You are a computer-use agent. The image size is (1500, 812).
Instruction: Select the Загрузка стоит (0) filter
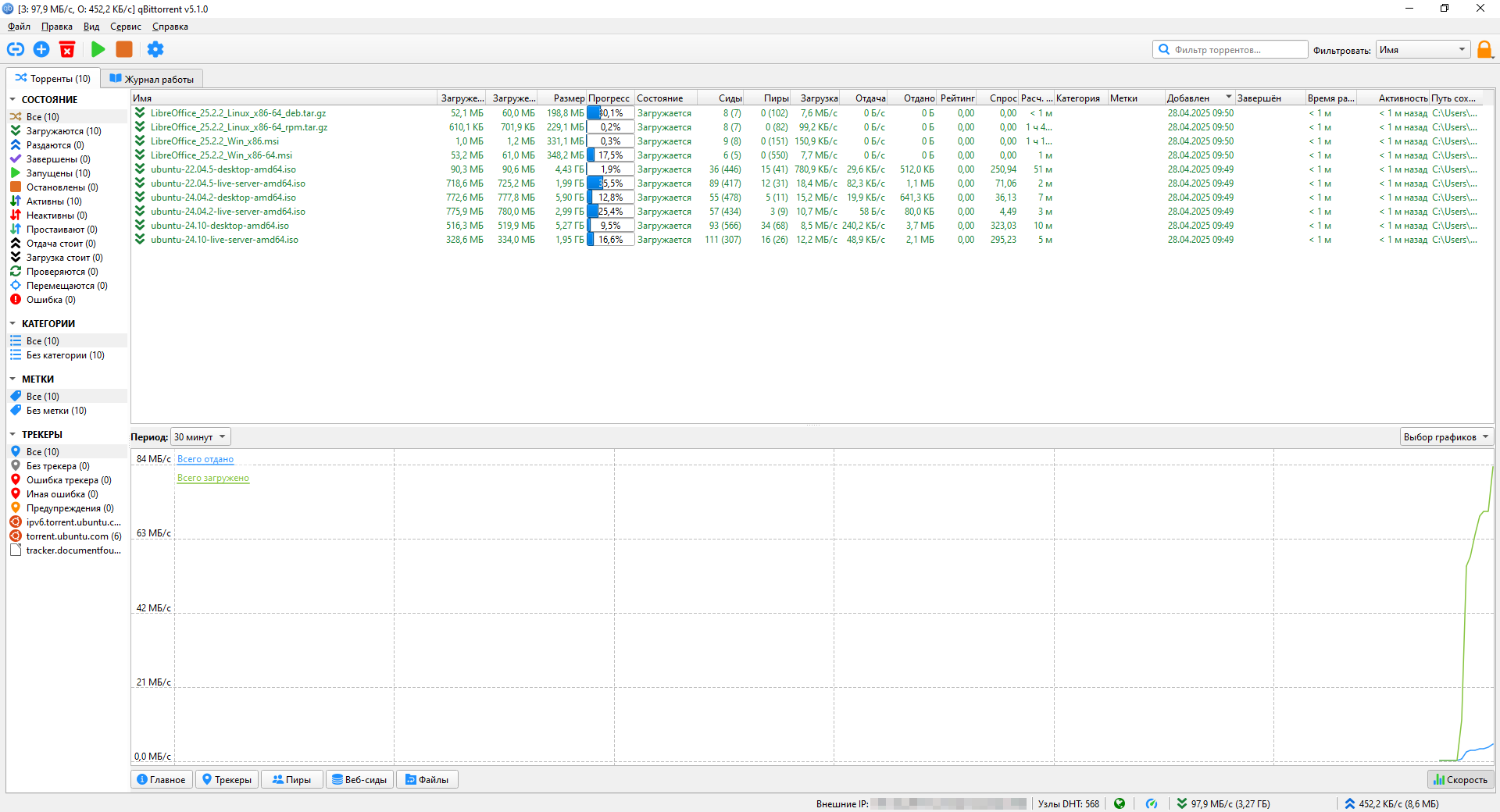(x=67, y=258)
